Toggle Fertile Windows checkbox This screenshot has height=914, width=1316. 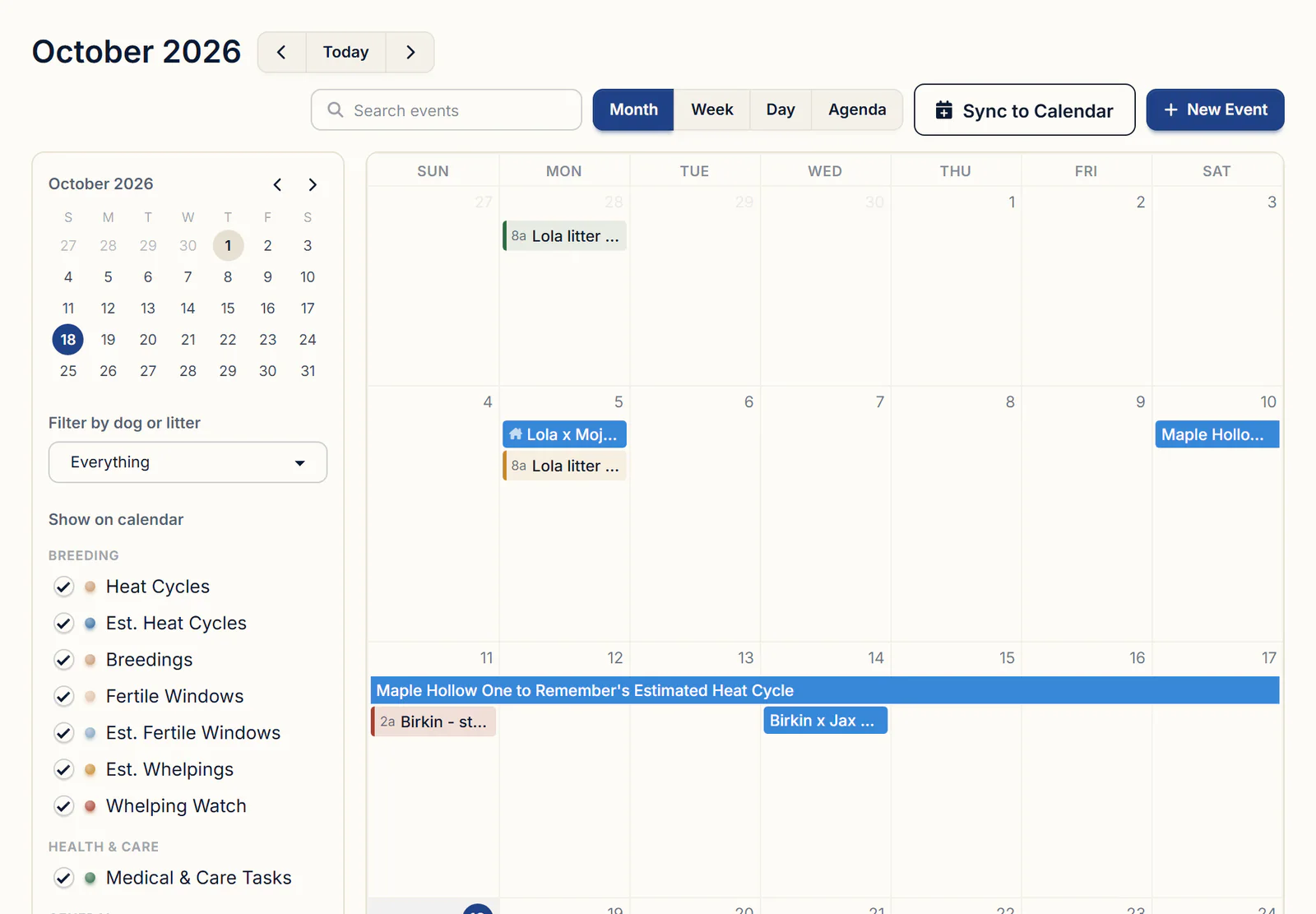pos(63,696)
